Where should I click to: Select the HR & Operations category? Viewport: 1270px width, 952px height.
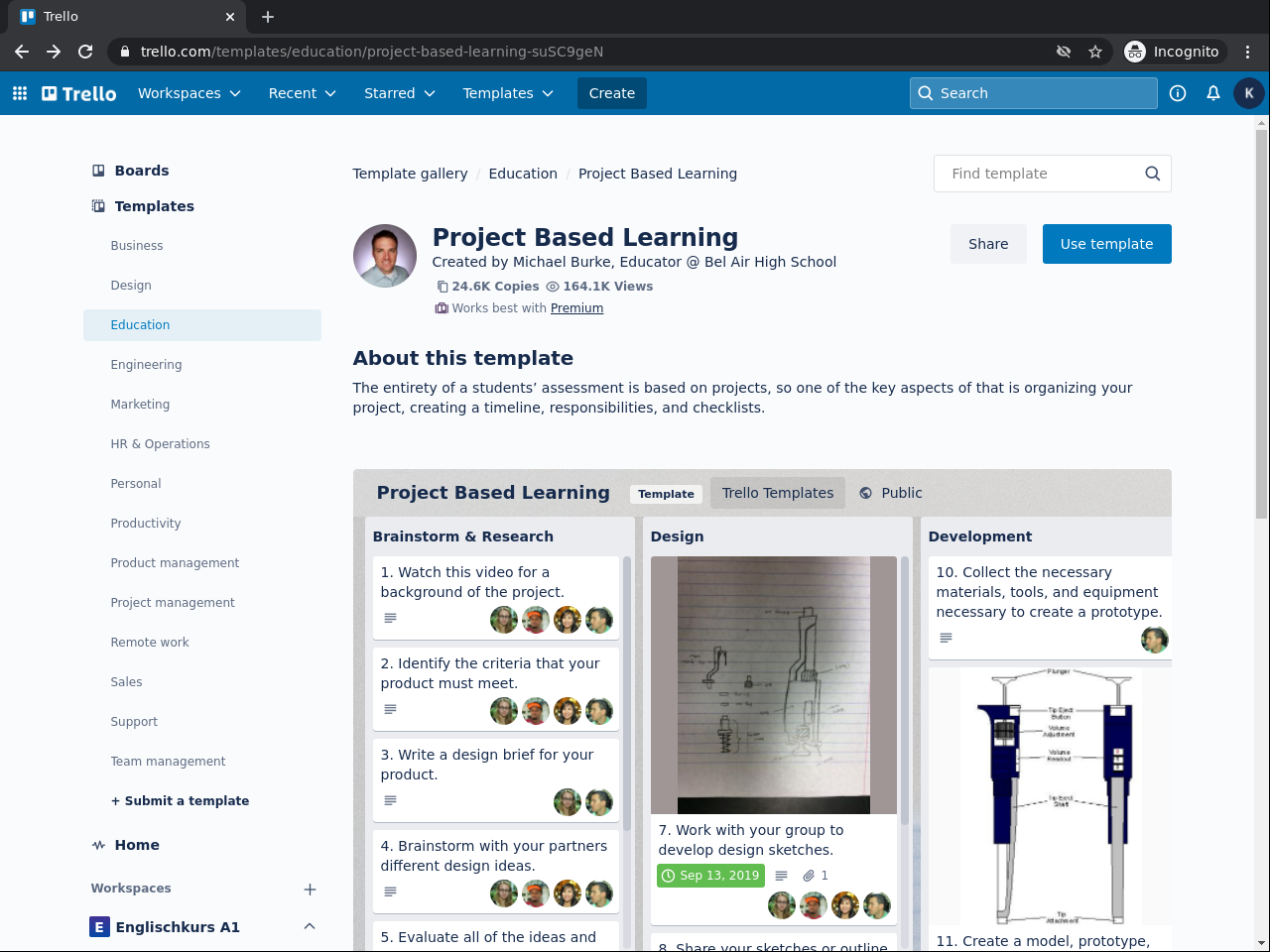(x=202, y=444)
